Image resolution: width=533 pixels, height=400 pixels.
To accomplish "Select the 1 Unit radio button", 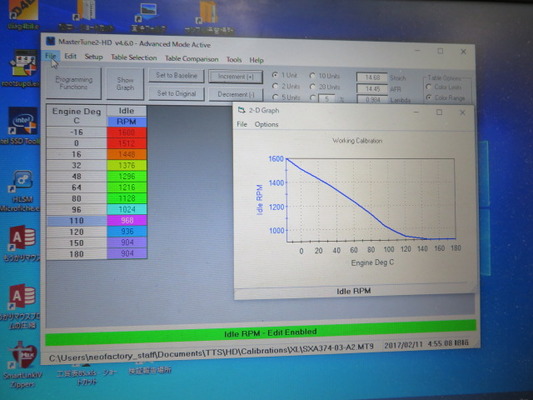I will pyautogui.click(x=275, y=75).
